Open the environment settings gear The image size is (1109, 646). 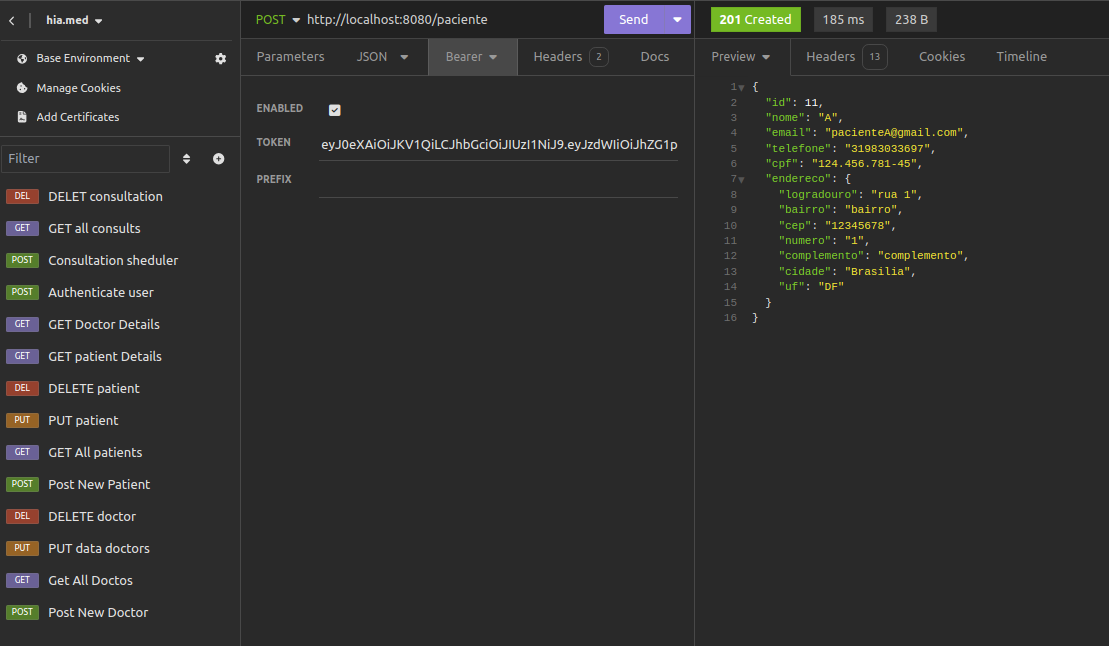tap(221, 59)
